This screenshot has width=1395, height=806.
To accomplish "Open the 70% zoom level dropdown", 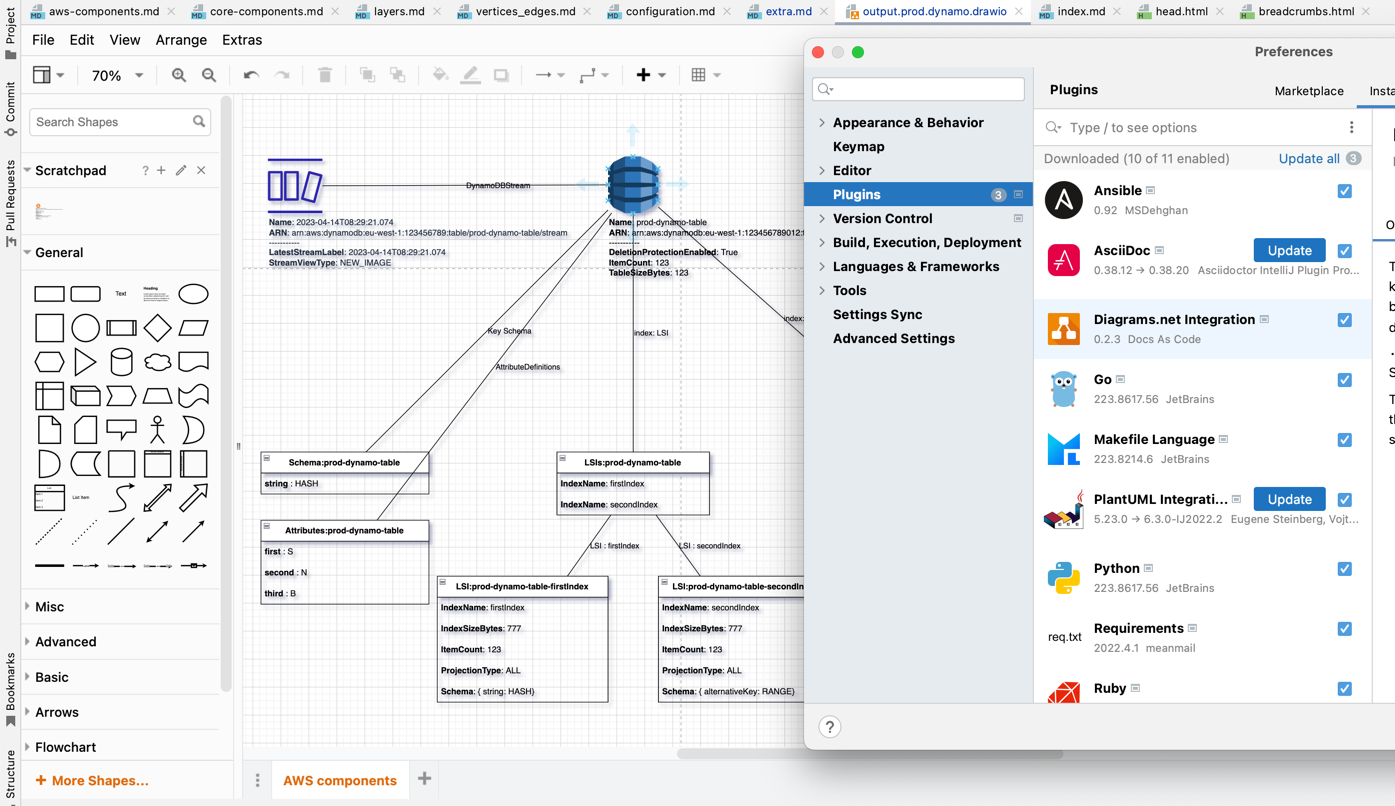I will tap(117, 76).
